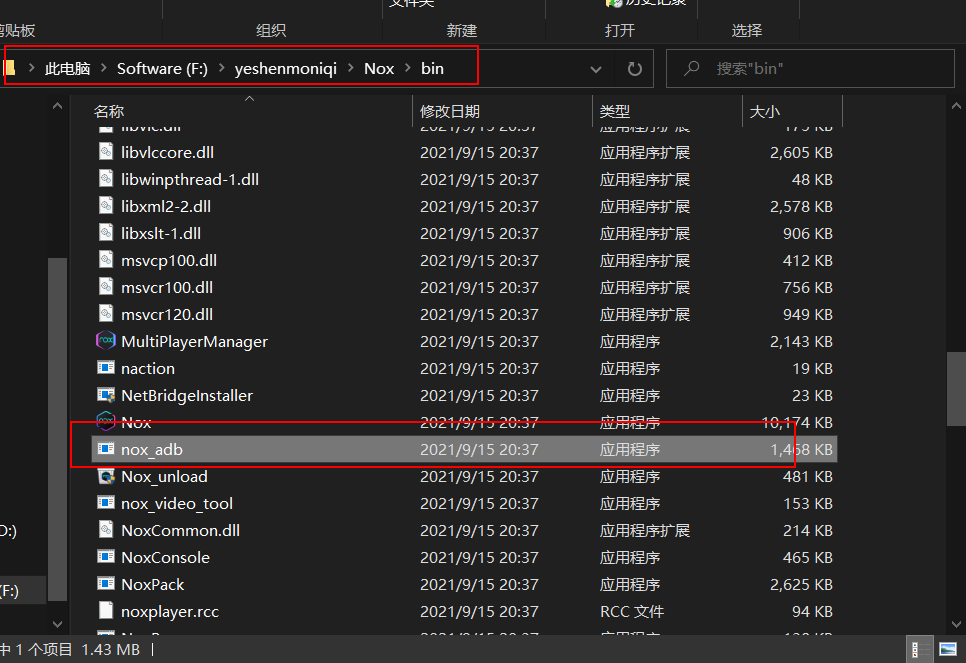
Task: Click the libwinpthread-1.dll file icon
Action: (106, 179)
